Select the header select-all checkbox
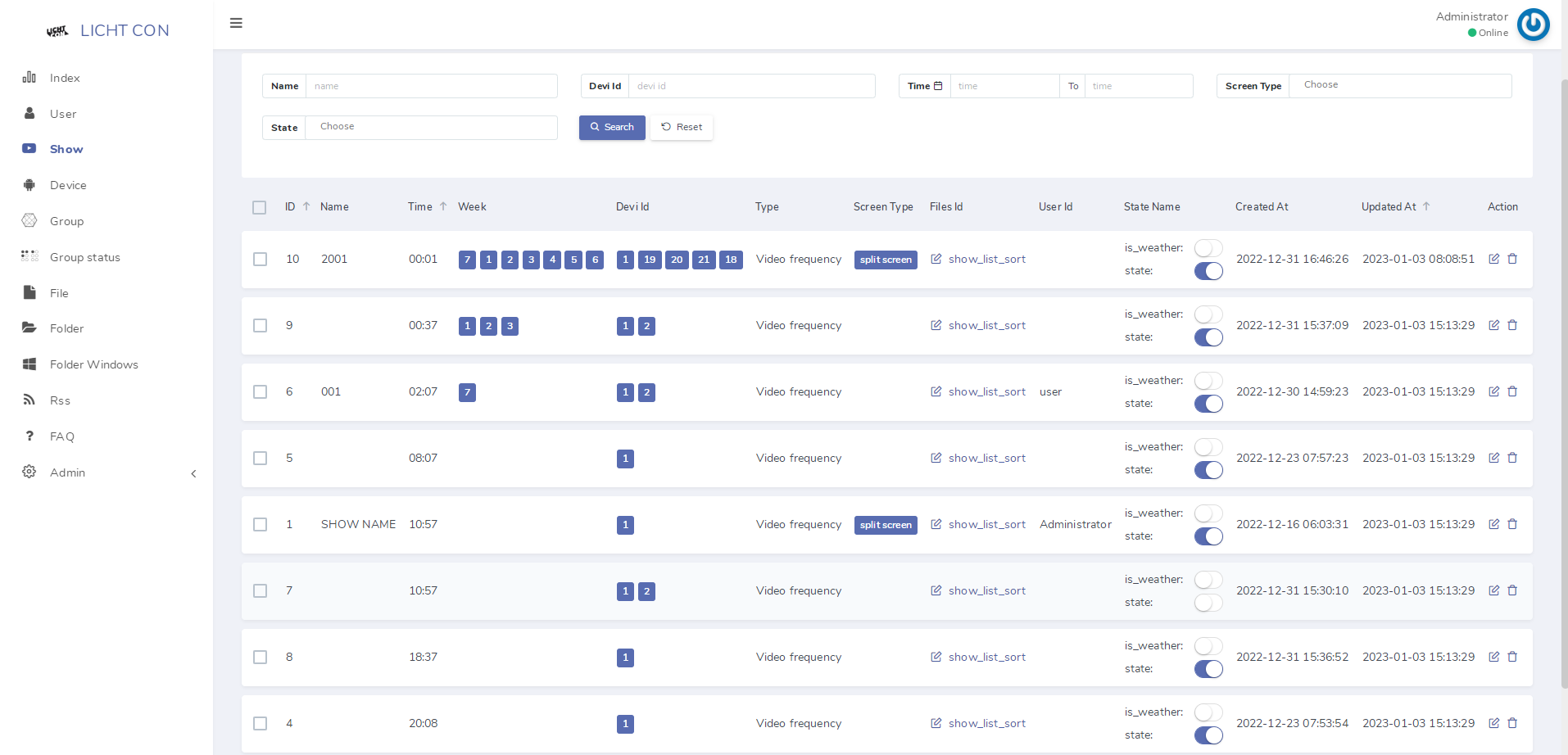Screen dimensions: 1568x755 [260, 207]
